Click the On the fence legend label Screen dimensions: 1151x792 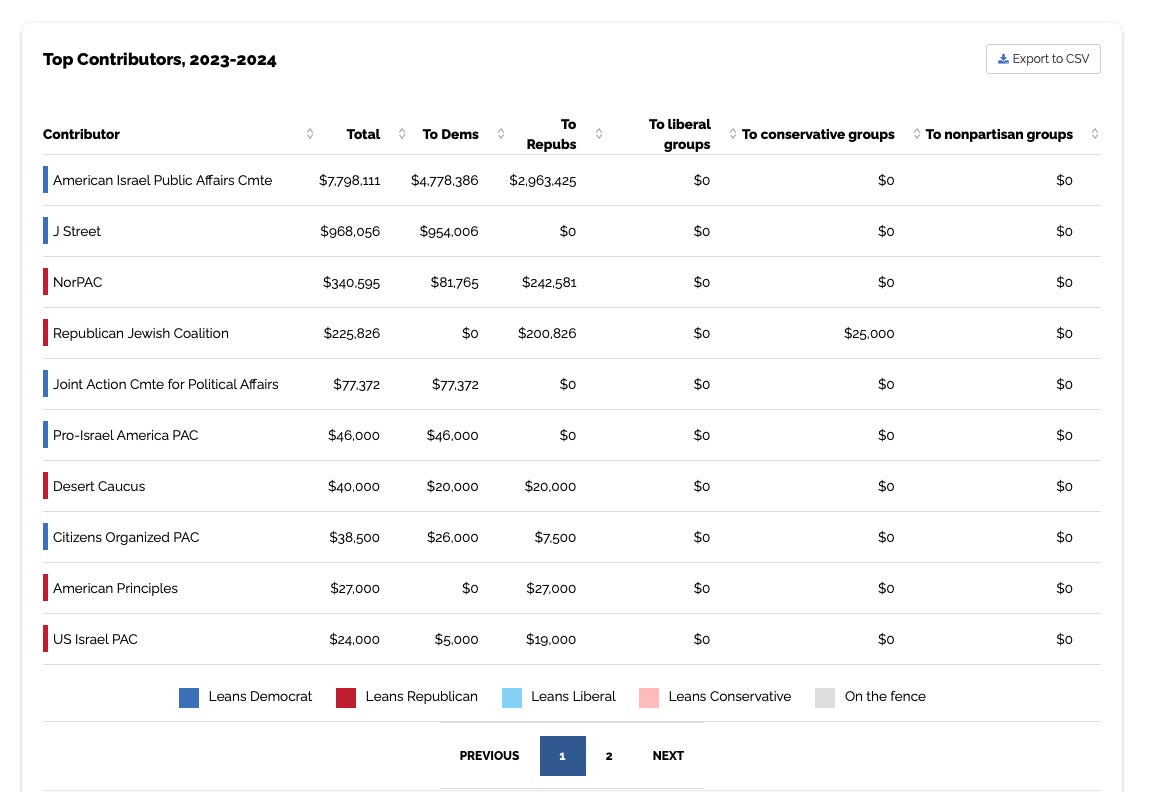885,697
